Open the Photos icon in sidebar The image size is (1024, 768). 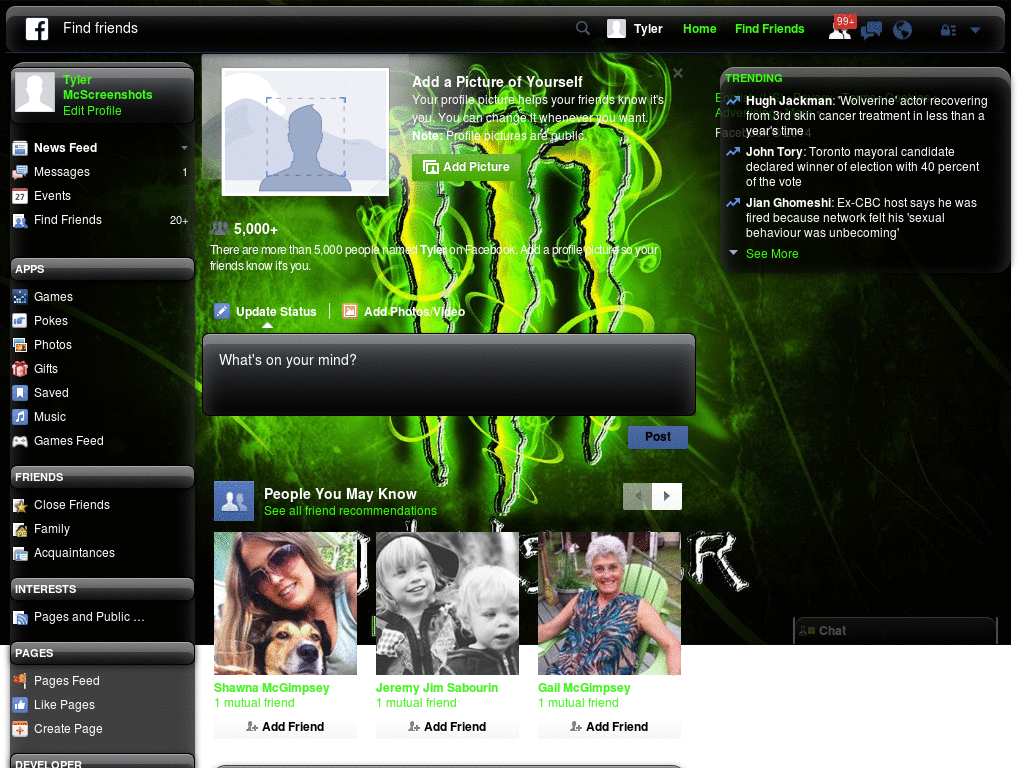(x=20, y=345)
